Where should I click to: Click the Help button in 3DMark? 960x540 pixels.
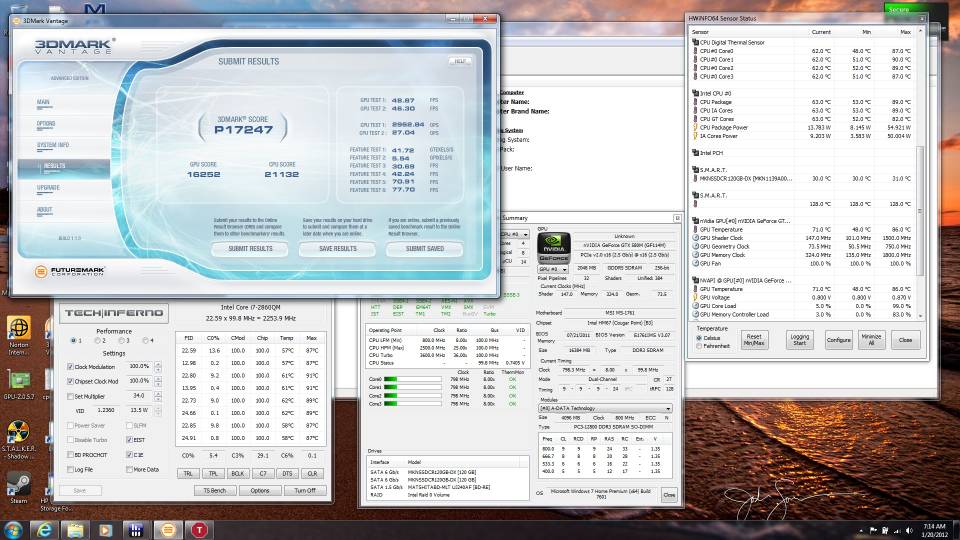[460, 61]
